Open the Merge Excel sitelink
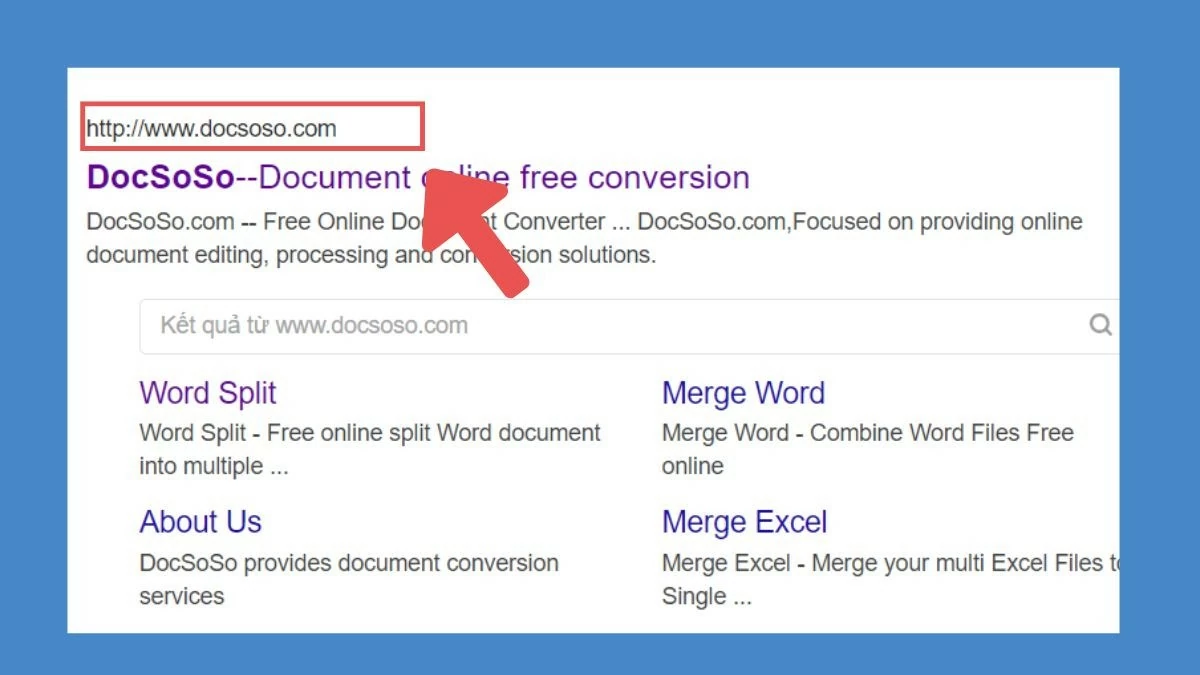The height and width of the screenshot is (675, 1200). 744,521
